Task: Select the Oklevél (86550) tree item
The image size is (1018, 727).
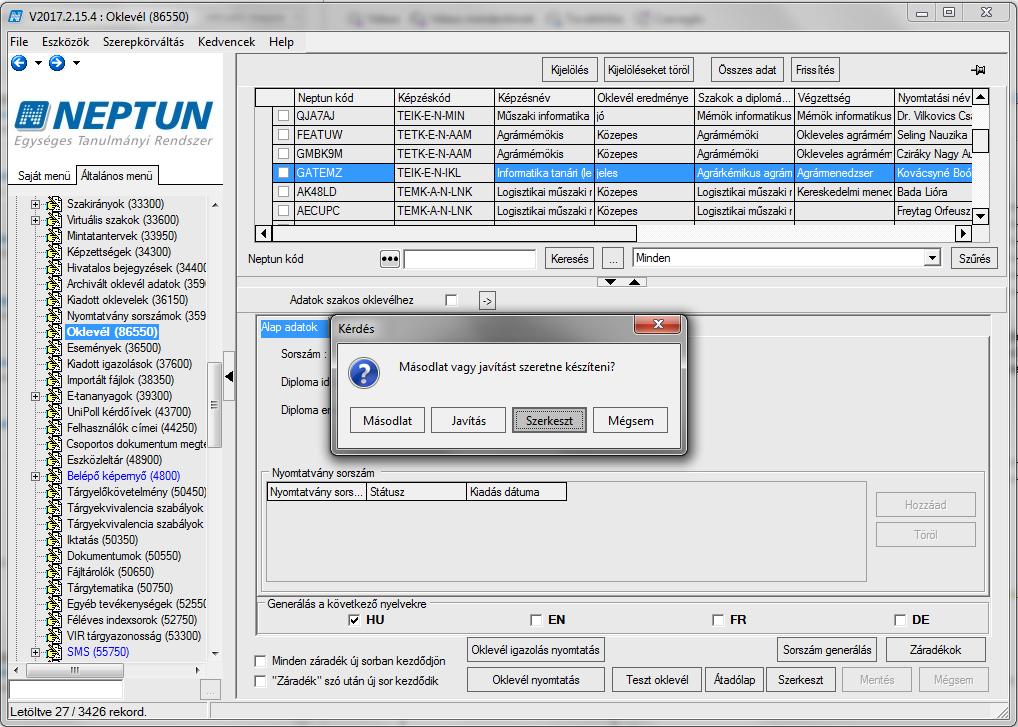Action: pos(112,332)
